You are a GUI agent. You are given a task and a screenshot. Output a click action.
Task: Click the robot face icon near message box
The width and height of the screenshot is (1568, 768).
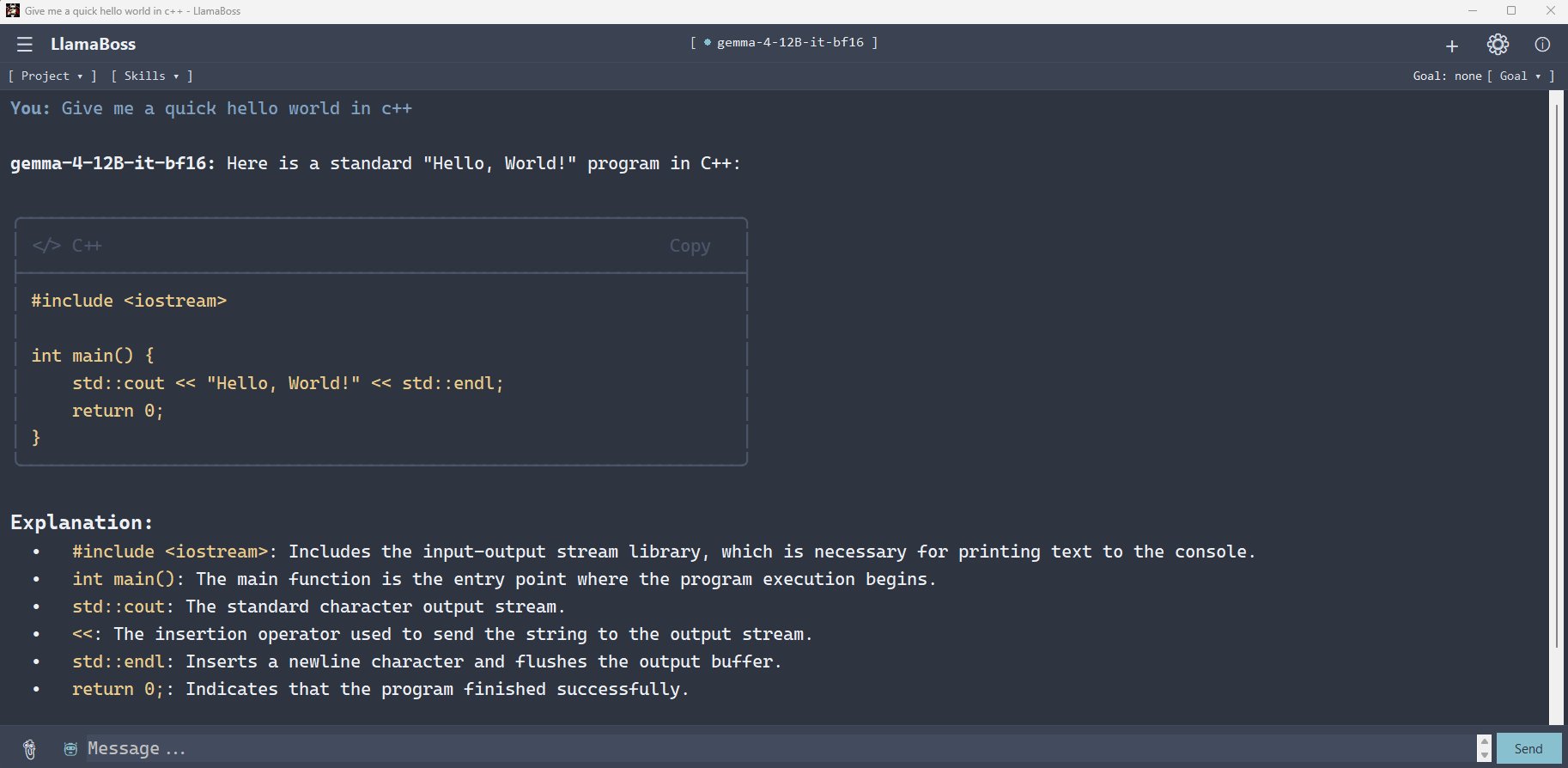[70, 749]
